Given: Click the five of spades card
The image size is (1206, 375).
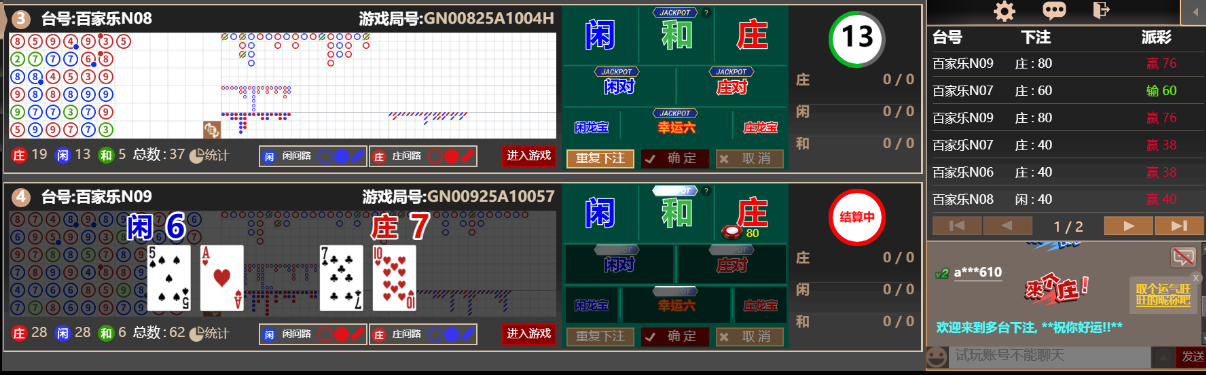Looking at the screenshot, I should point(169,278).
